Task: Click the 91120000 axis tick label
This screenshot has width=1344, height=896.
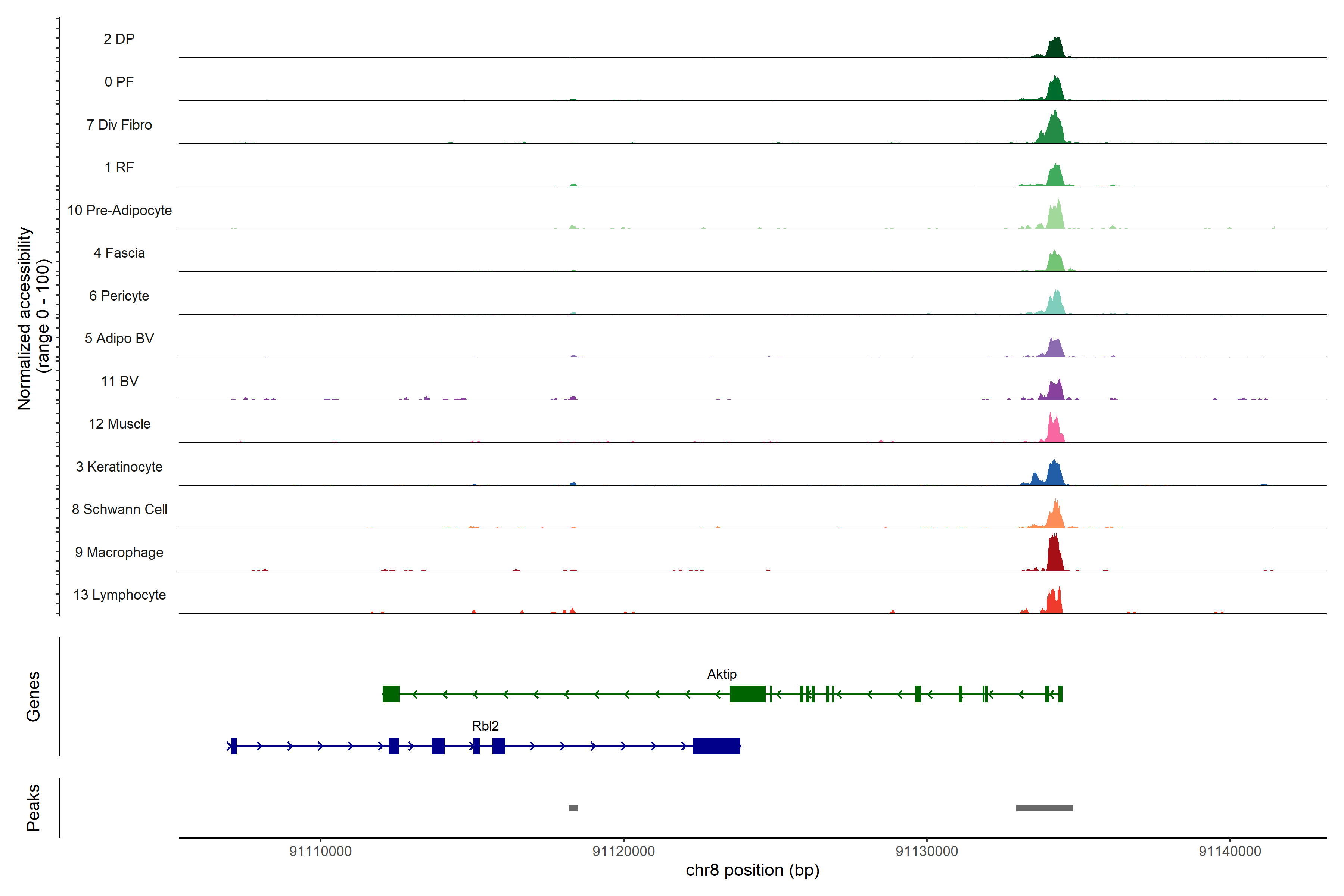Action: [623, 851]
